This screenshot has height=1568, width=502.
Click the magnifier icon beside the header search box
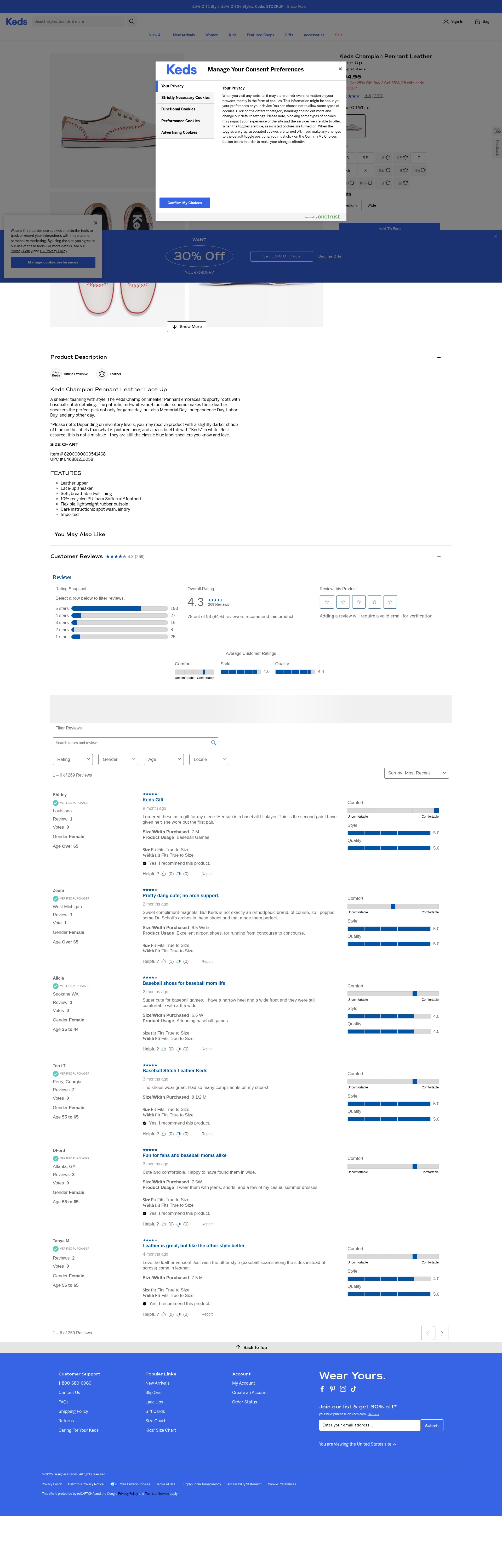pos(132,21)
